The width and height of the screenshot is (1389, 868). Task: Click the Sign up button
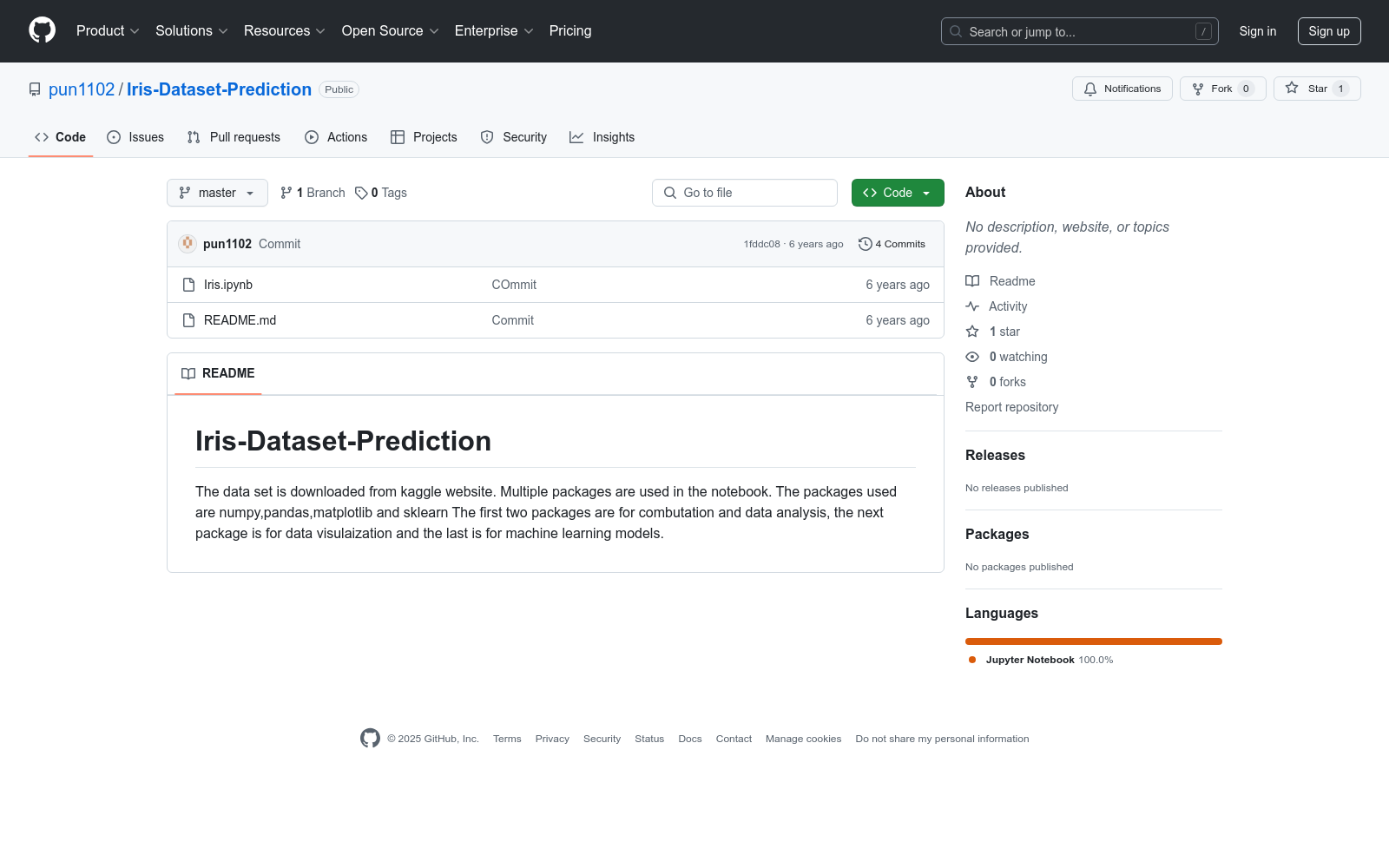(1329, 31)
